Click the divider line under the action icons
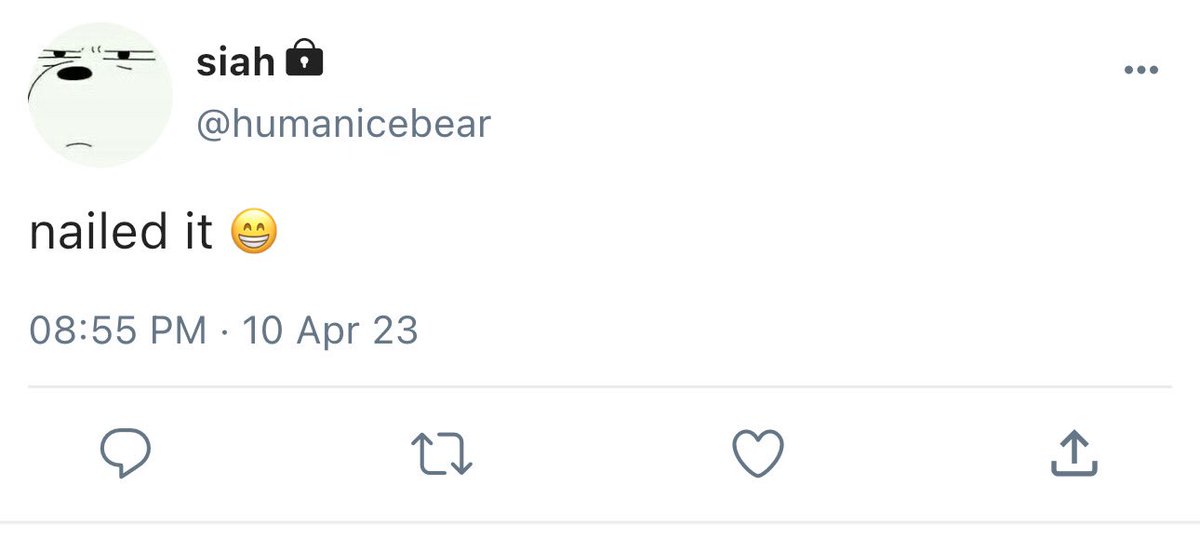Screen dimensions: 1200x539 (x=600, y=521)
